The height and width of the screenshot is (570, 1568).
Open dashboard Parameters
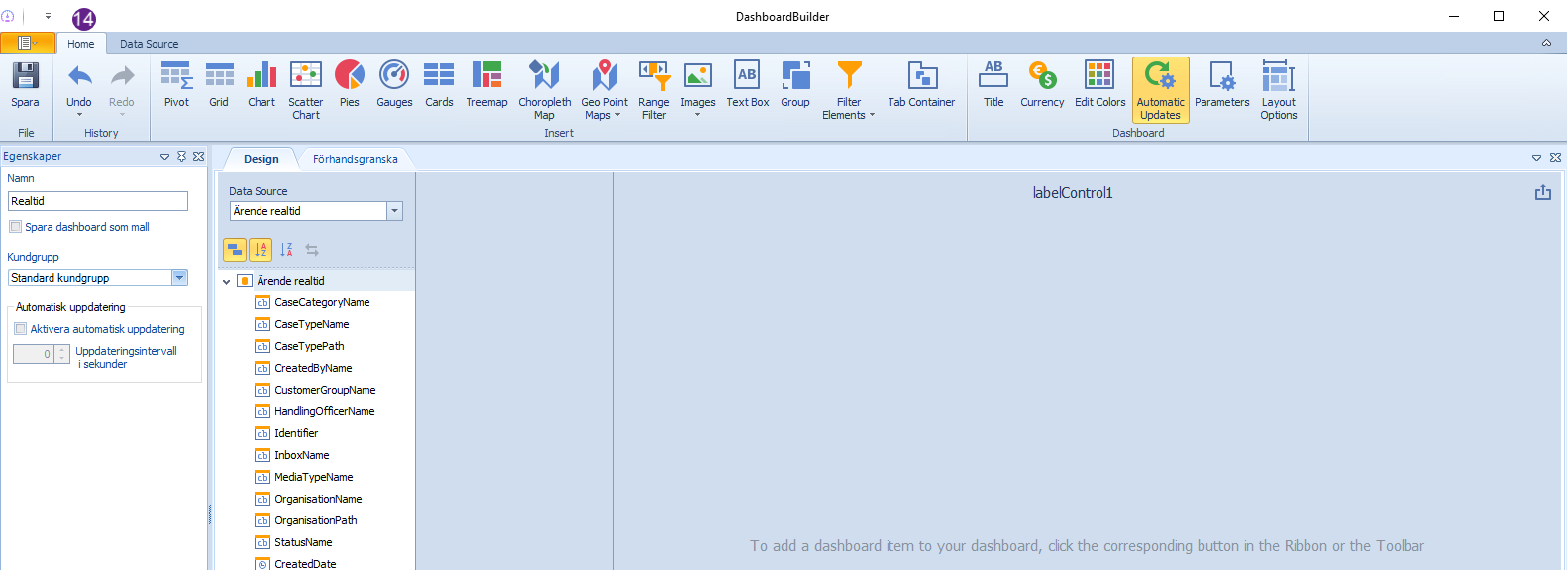pos(1222,85)
